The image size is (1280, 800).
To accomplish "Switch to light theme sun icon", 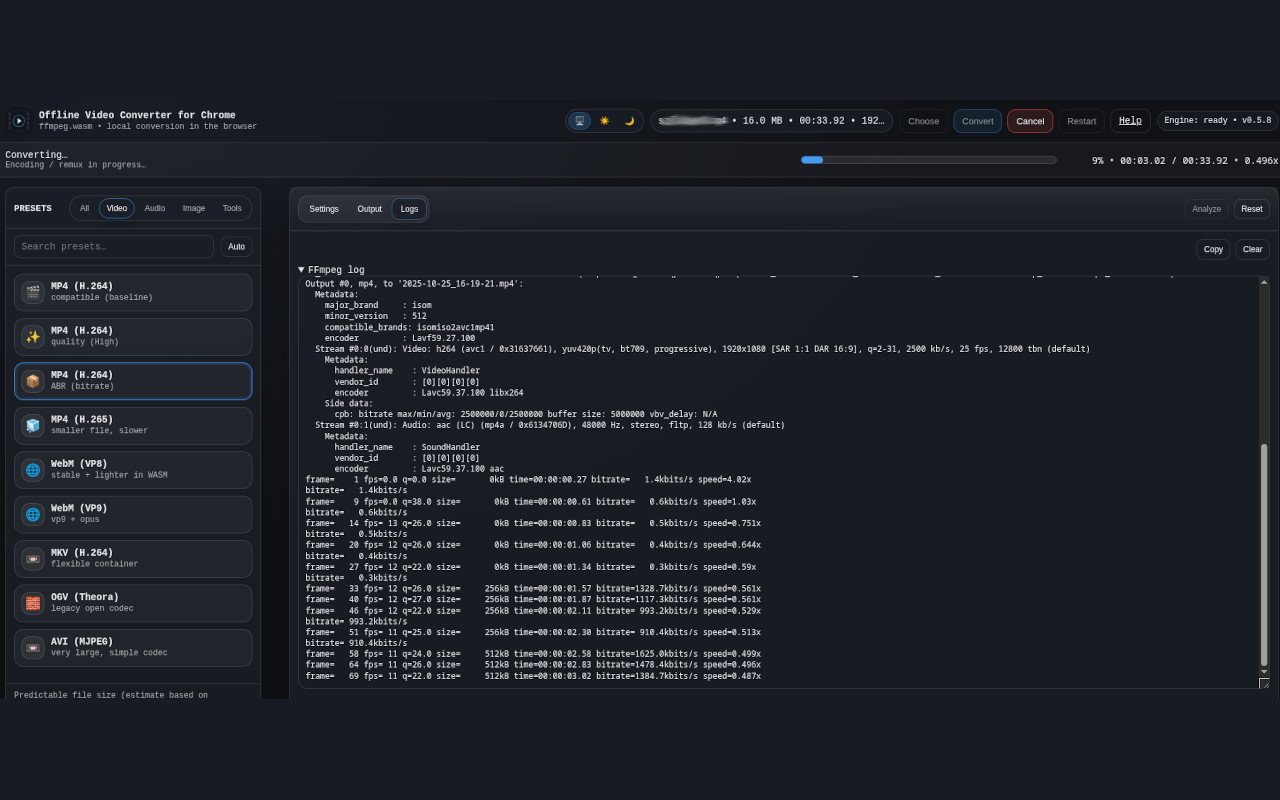I will (604, 121).
